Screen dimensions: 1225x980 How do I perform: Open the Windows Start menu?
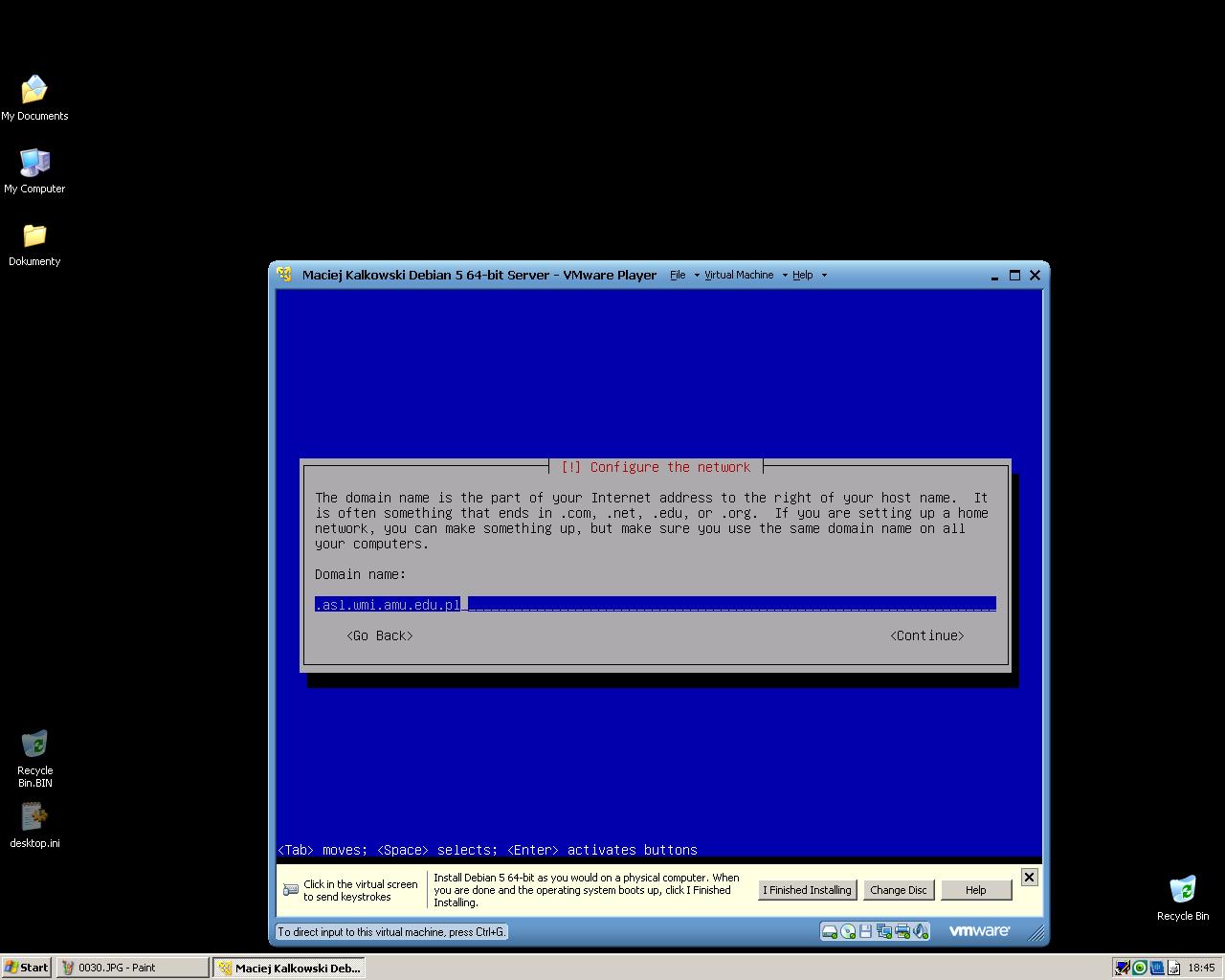pos(27,968)
